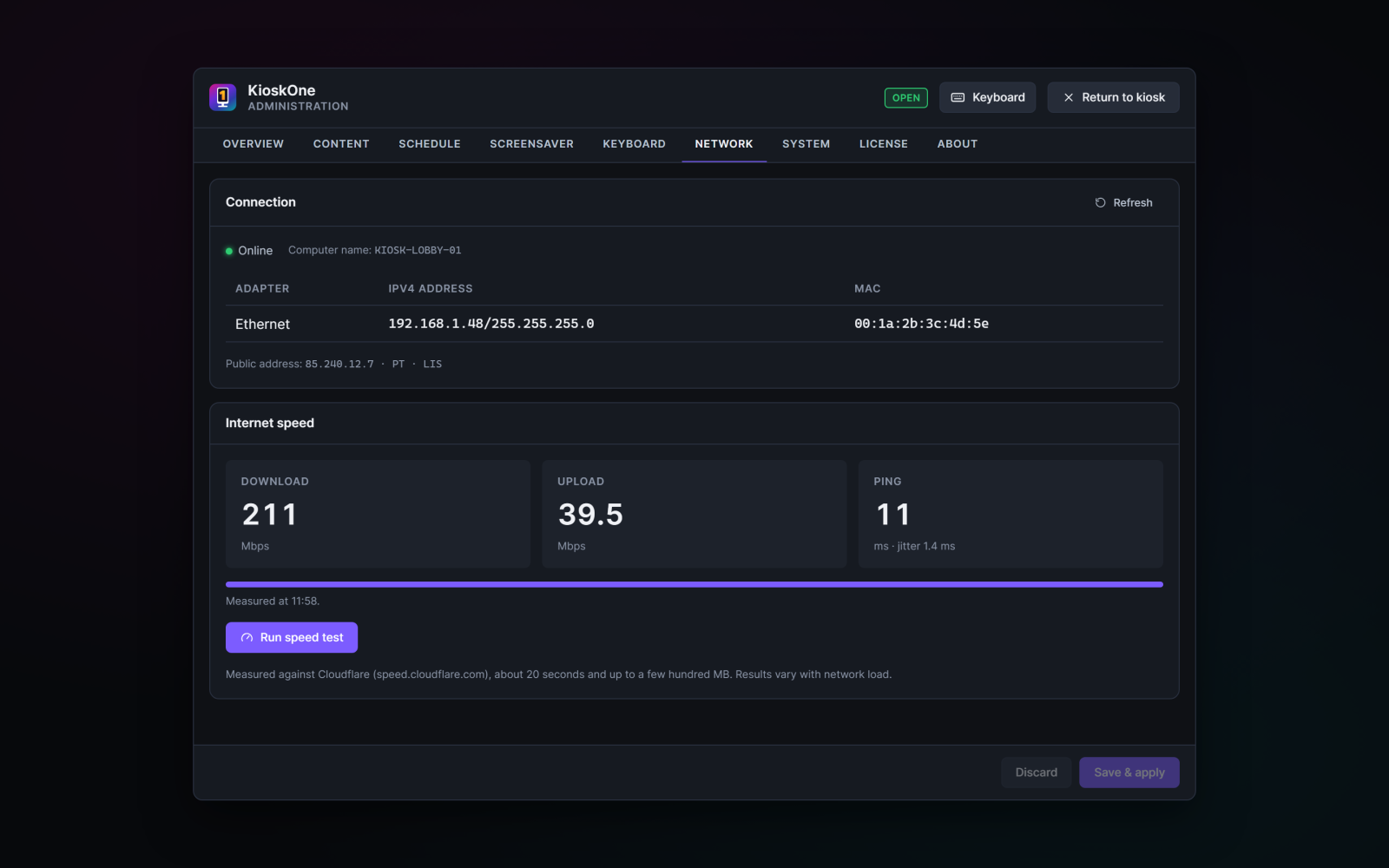
Task: Open the License tab
Action: 884,144
